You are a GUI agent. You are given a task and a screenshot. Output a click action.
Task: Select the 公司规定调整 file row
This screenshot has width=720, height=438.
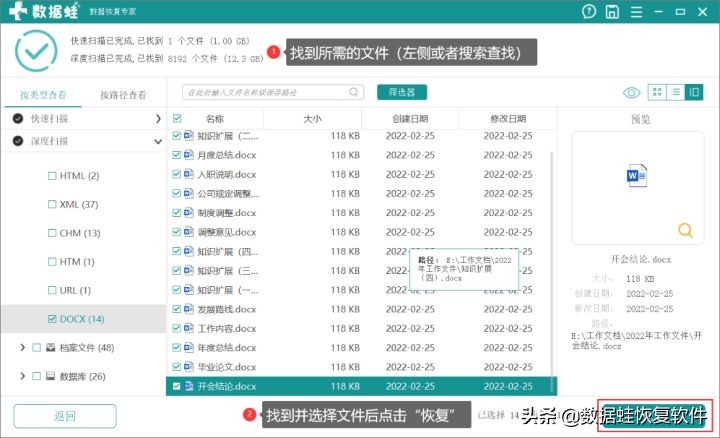(361, 193)
